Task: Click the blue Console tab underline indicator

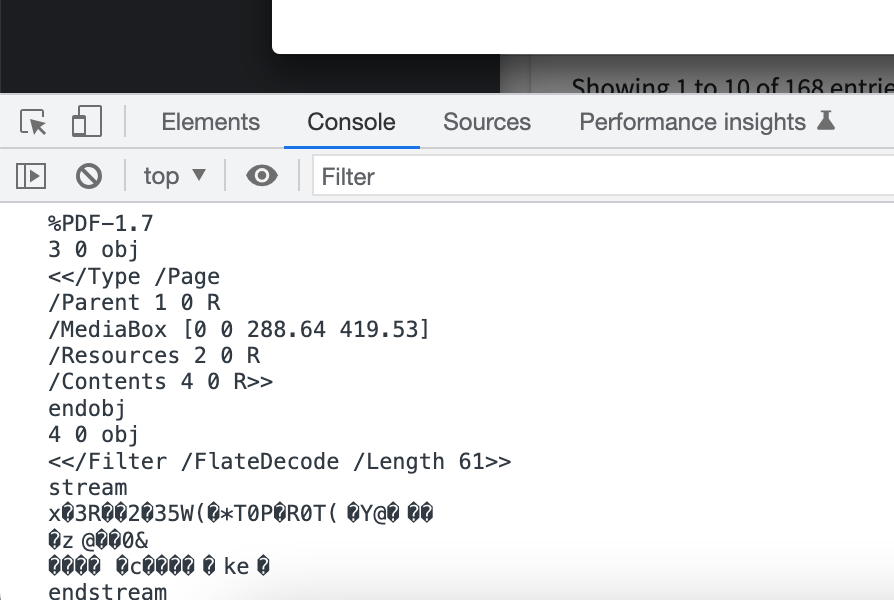Action: pos(351,145)
